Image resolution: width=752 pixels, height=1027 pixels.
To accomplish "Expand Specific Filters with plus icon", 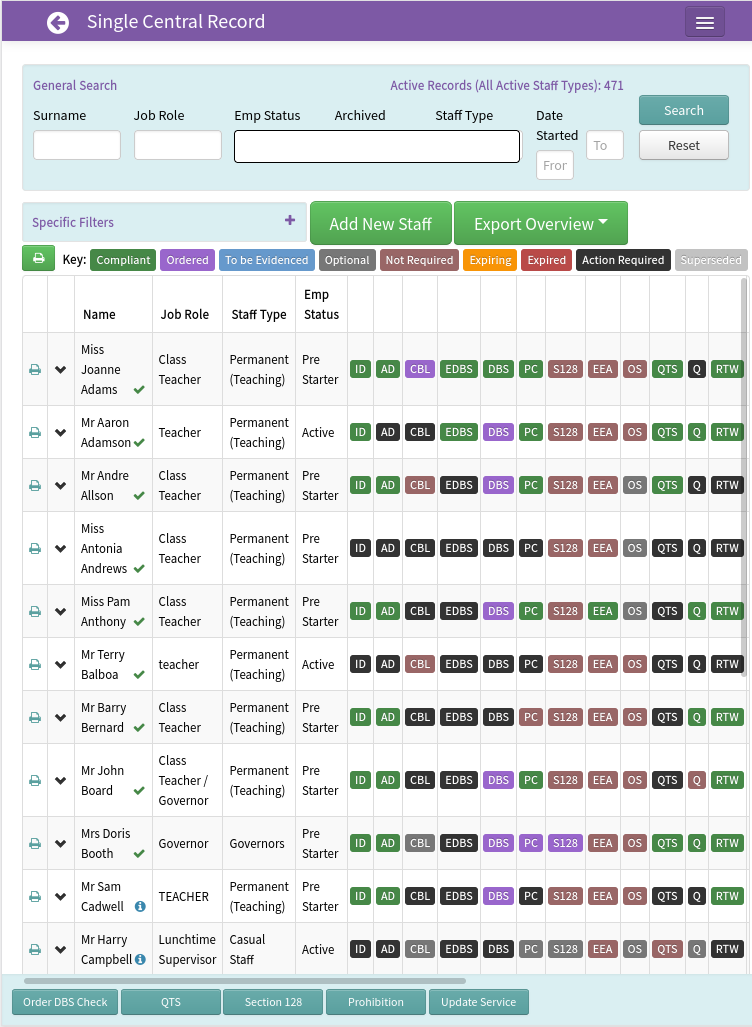I will point(290,221).
